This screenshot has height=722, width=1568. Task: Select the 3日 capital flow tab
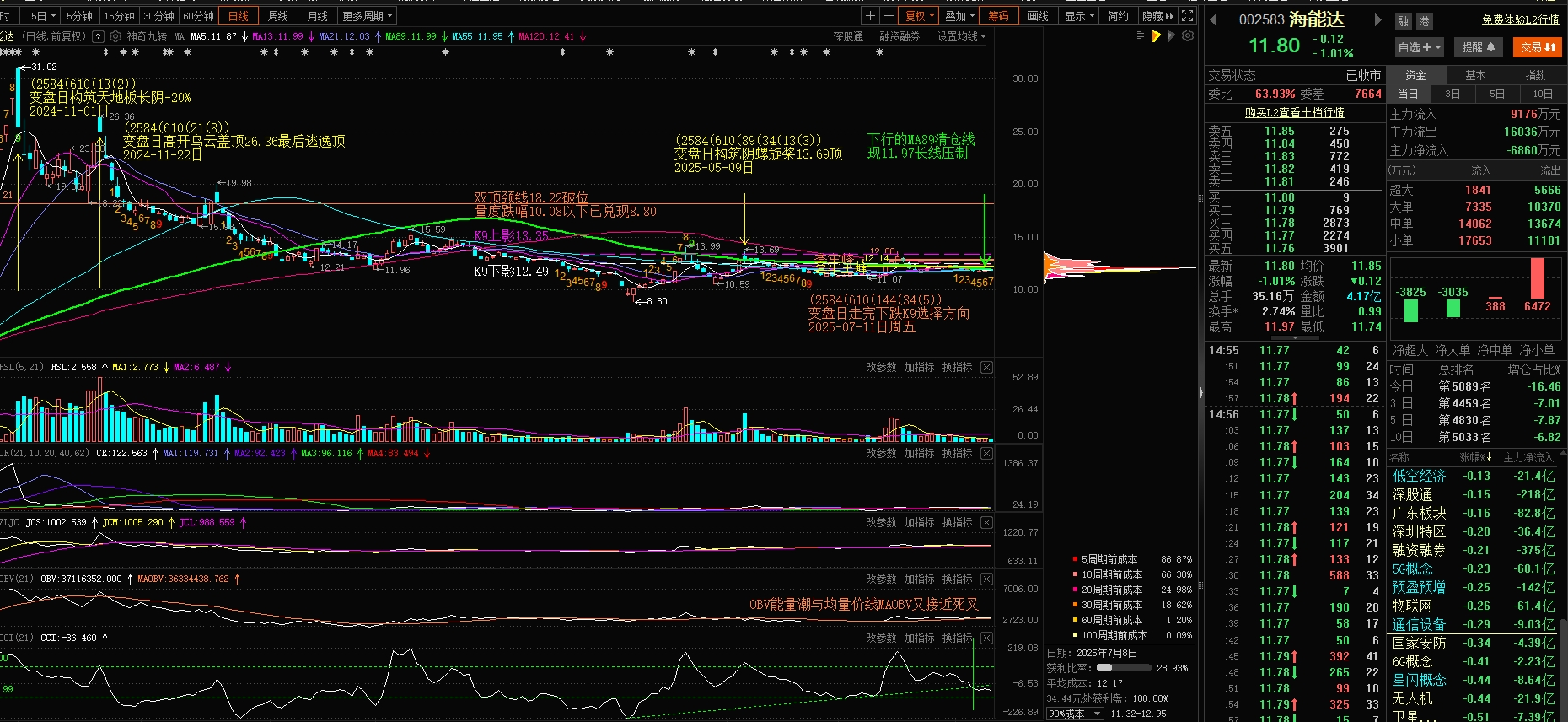[1453, 94]
